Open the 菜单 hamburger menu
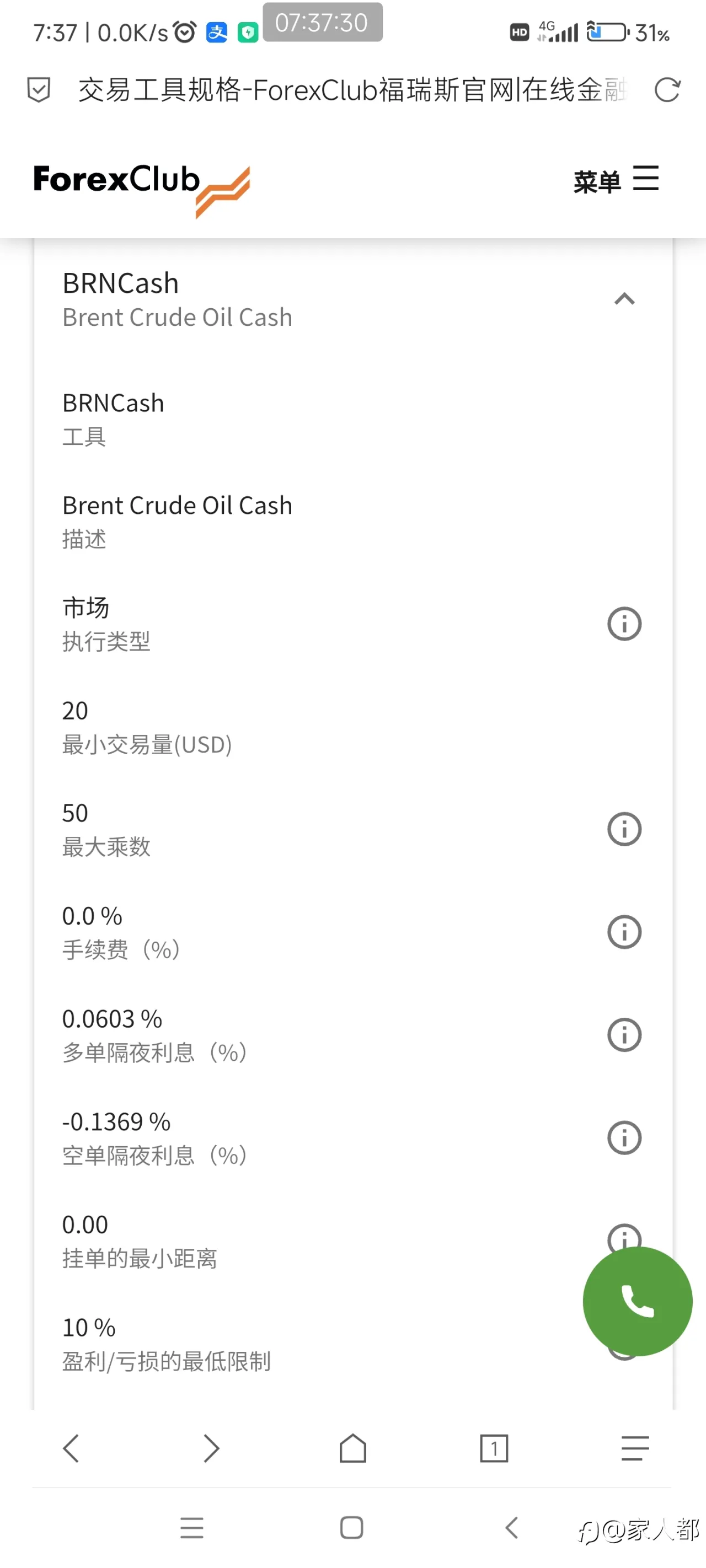This screenshot has width=706, height=1568. pos(616,180)
